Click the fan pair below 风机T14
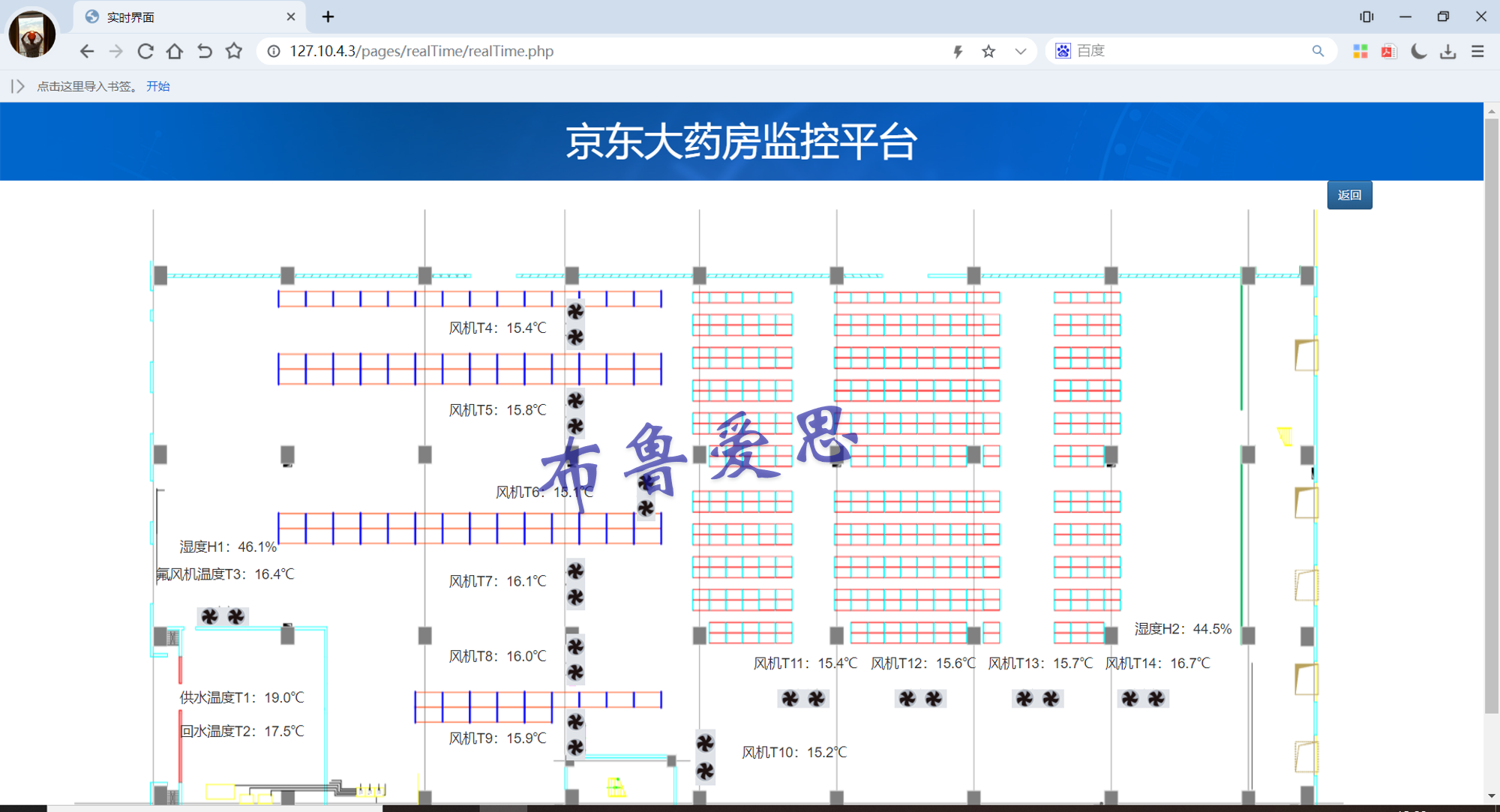 [x=1143, y=699]
